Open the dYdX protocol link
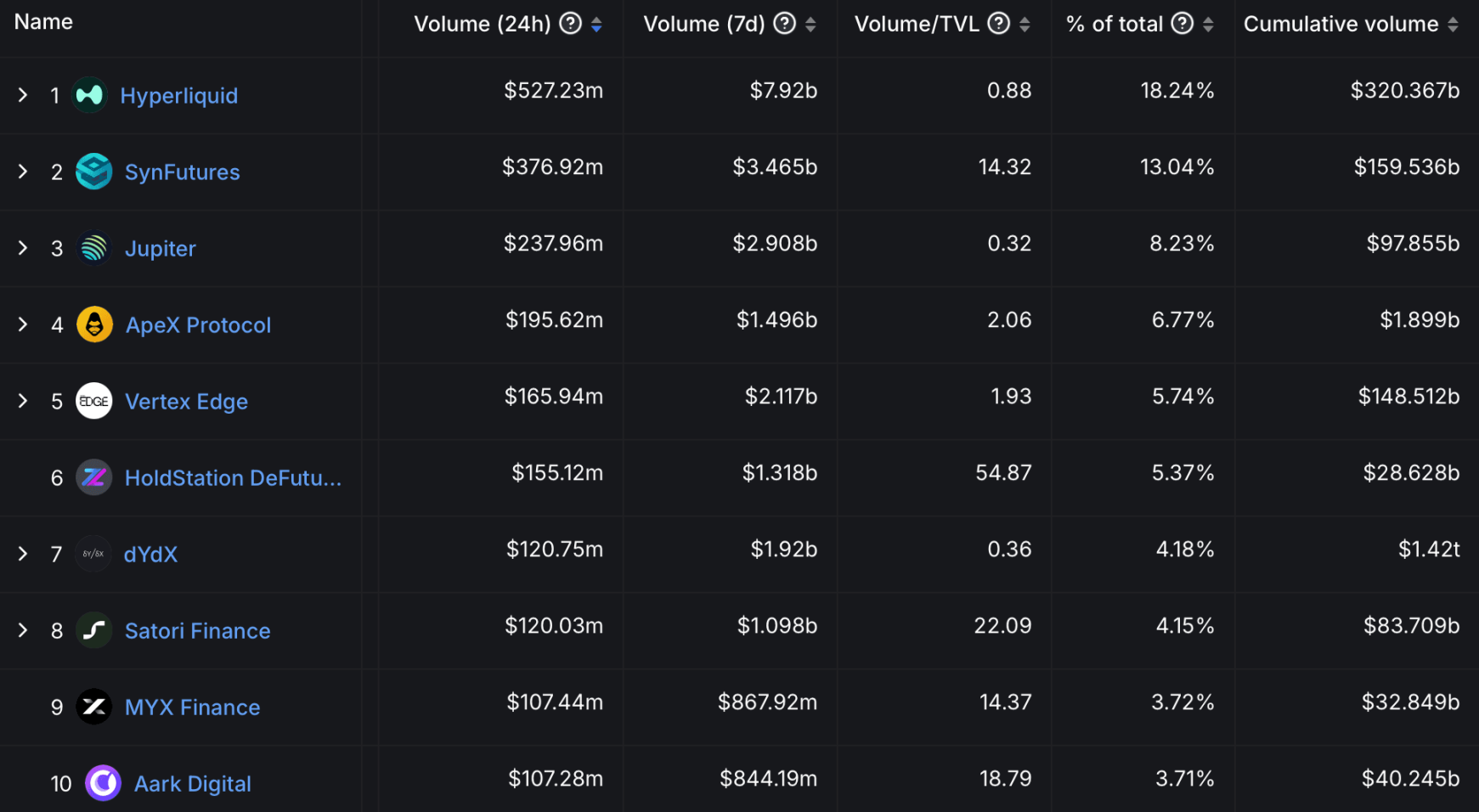 (x=150, y=555)
